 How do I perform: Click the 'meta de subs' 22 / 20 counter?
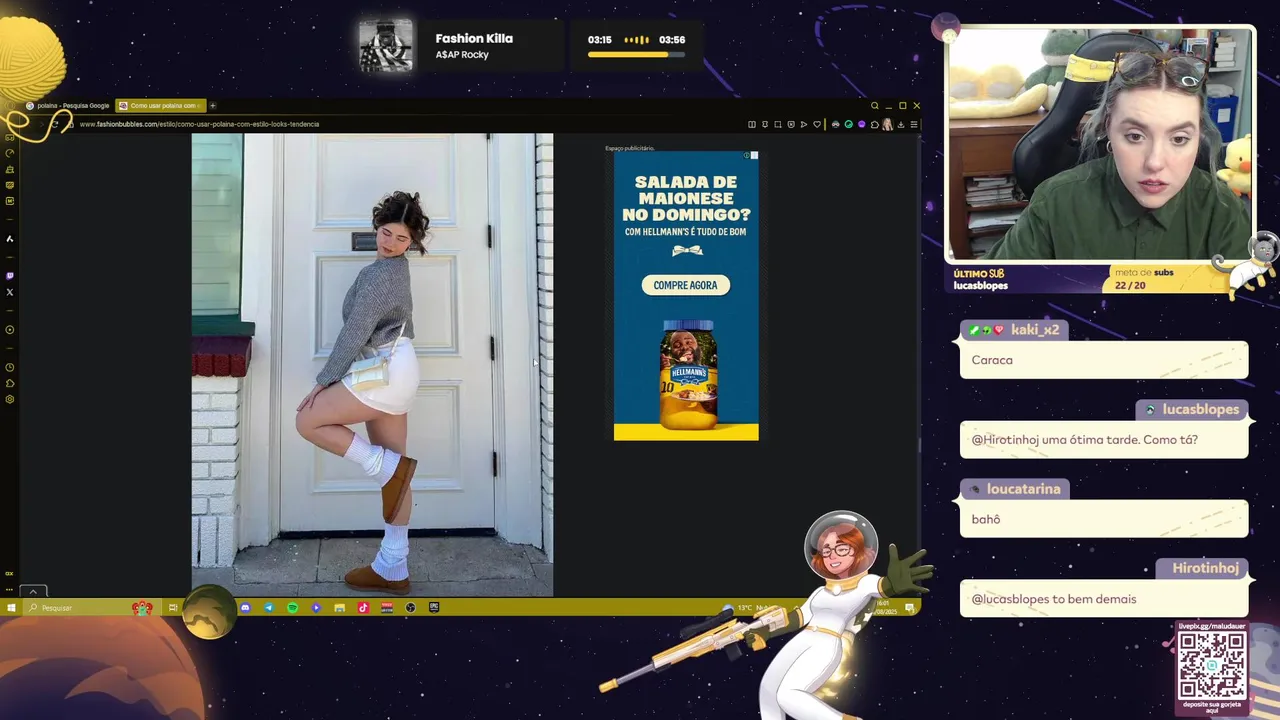point(1145,279)
